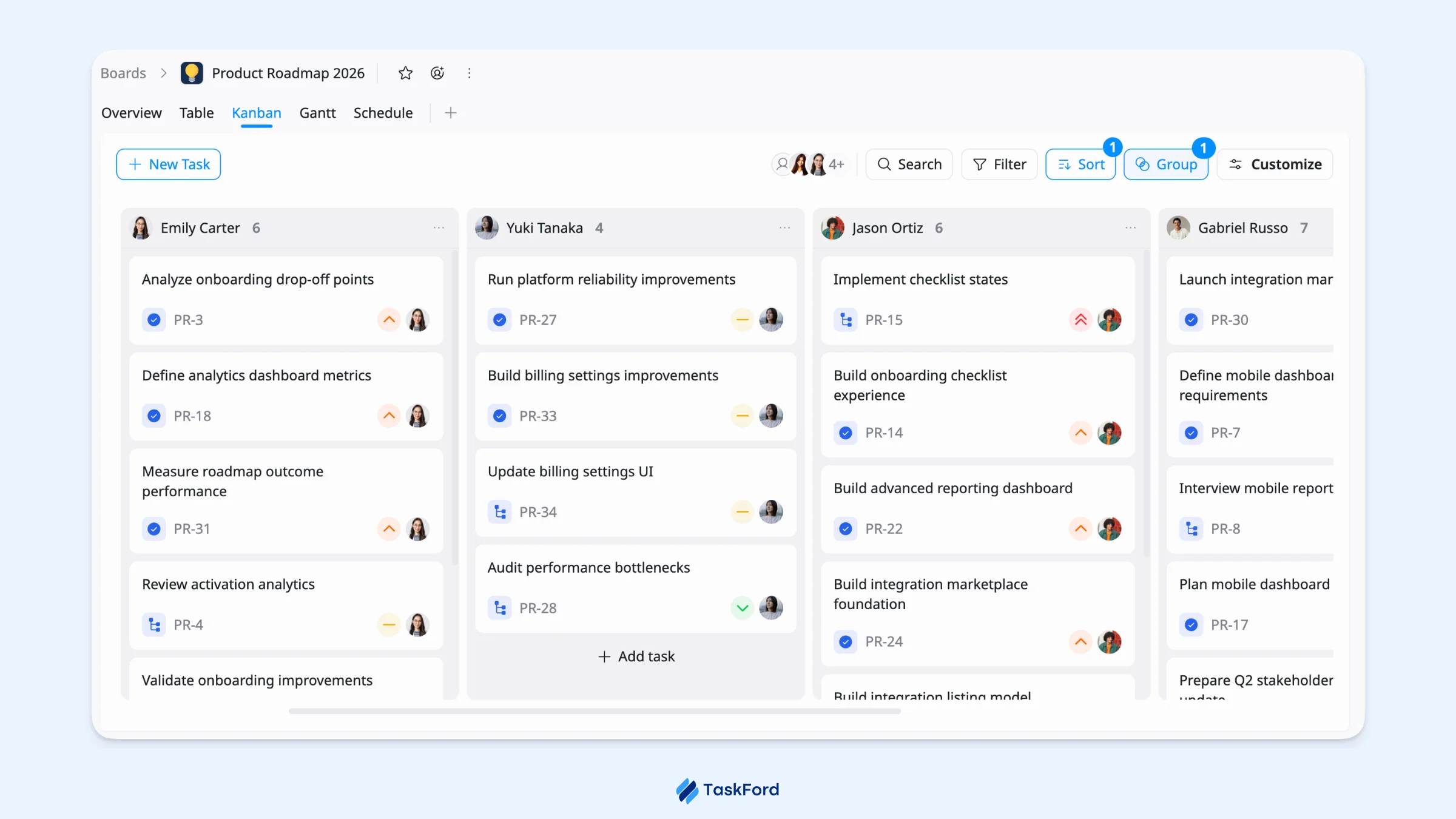The height and width of the screenshot is (819, 1456).
Task: Click PR-15 urgent double-arrow priority icon
Action: pyautogui.click(x=1080, y=320)
